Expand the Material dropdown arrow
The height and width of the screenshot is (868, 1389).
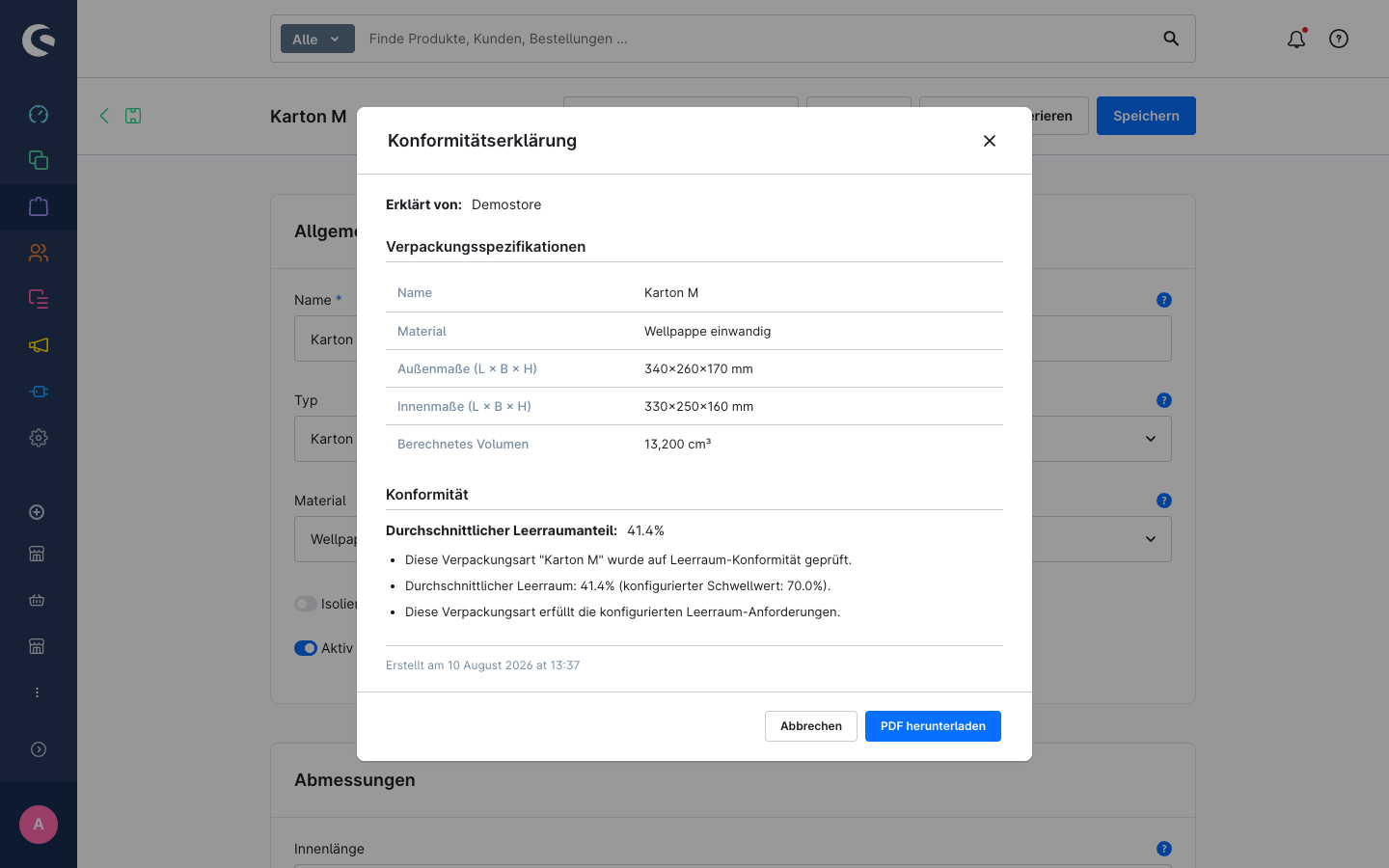[x=1151, y=539]
